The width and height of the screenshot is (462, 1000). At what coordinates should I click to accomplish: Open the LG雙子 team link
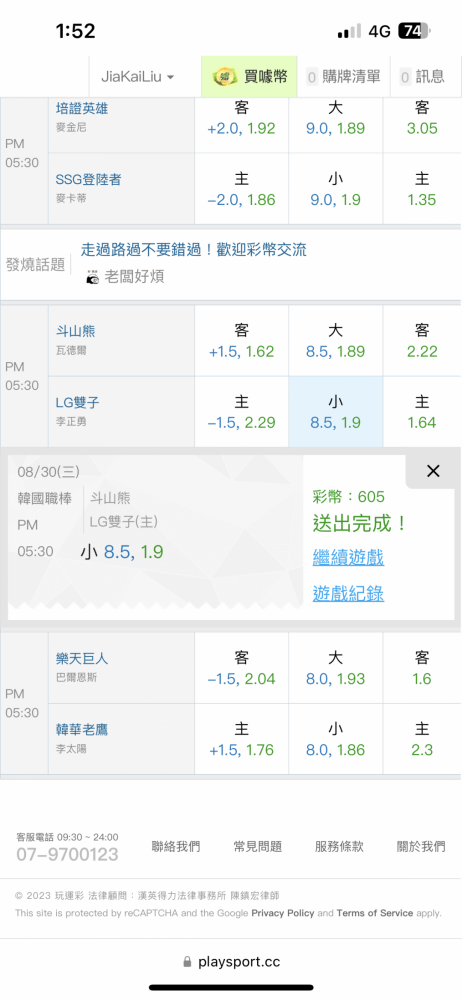[x=77, y=403]
